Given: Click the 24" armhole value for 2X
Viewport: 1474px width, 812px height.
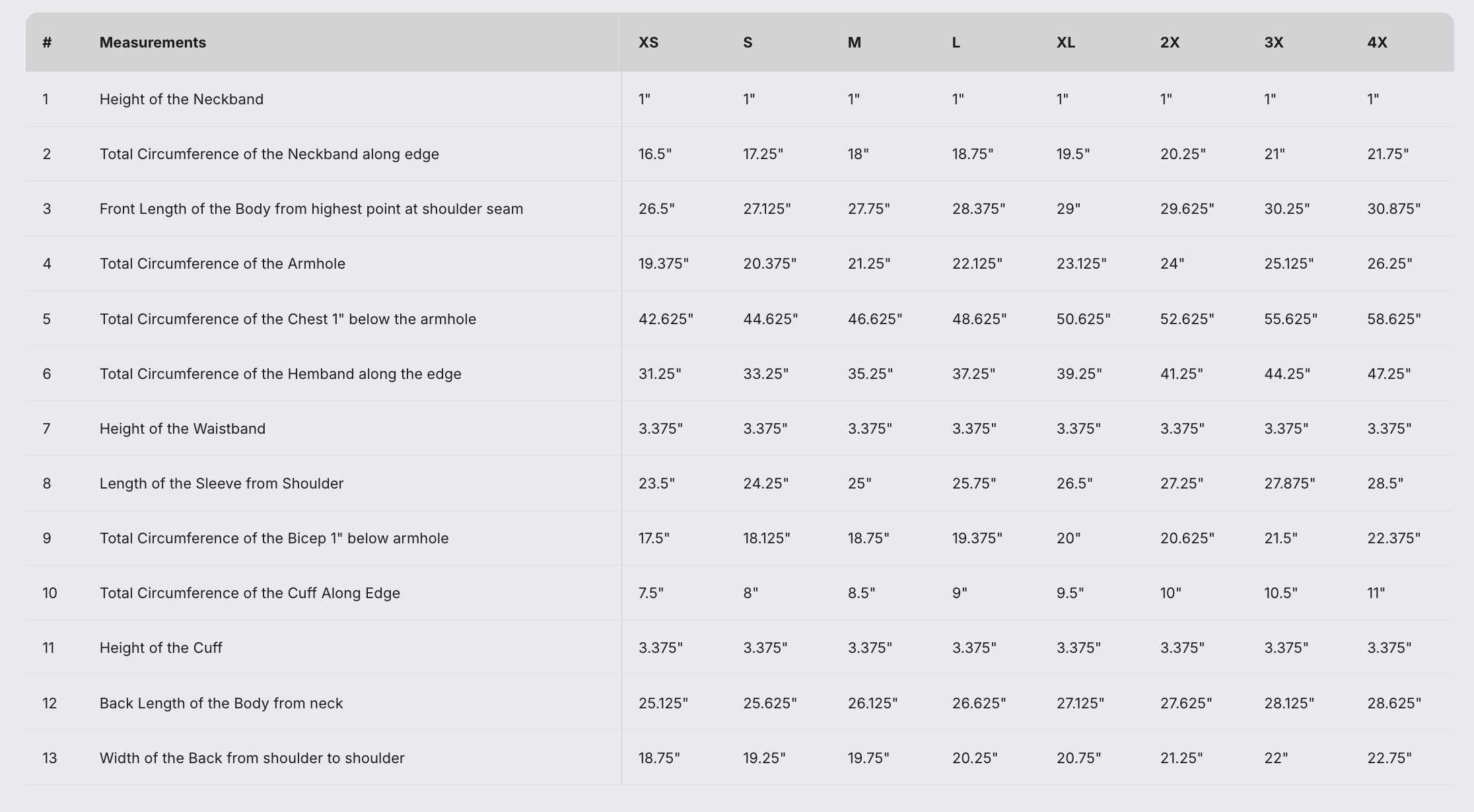Looking at the screenshot, I should tap(1172, 263).
